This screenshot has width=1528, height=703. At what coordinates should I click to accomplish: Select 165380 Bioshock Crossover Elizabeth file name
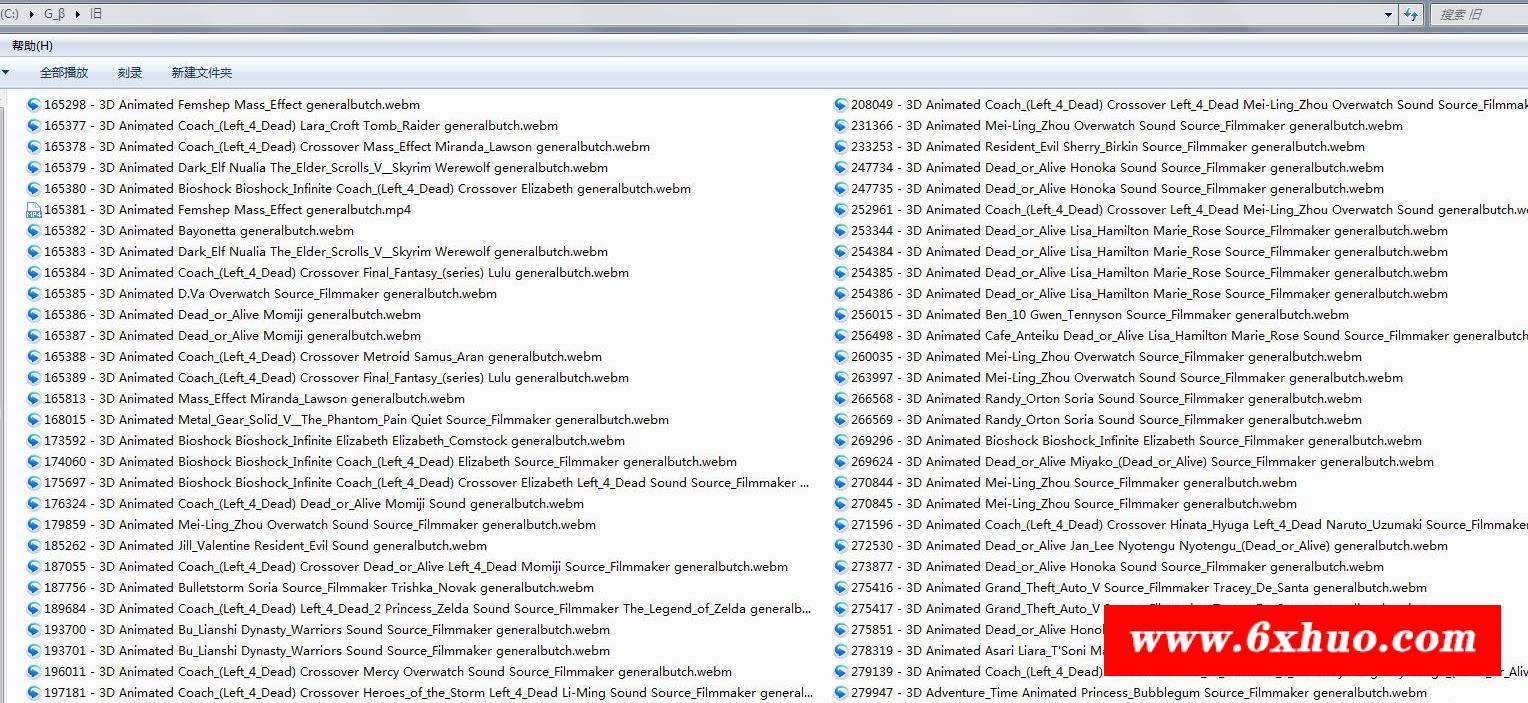coord(367,188)
